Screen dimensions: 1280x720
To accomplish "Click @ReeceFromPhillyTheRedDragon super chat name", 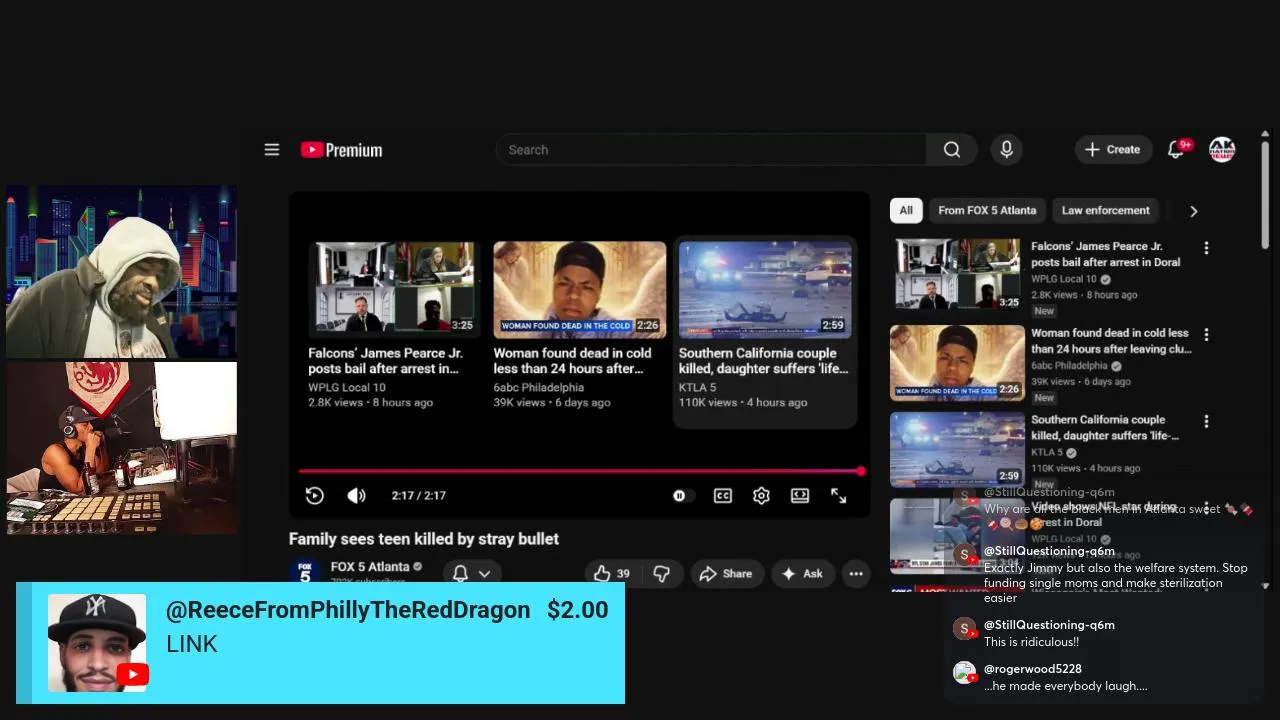I will (348, 610).
